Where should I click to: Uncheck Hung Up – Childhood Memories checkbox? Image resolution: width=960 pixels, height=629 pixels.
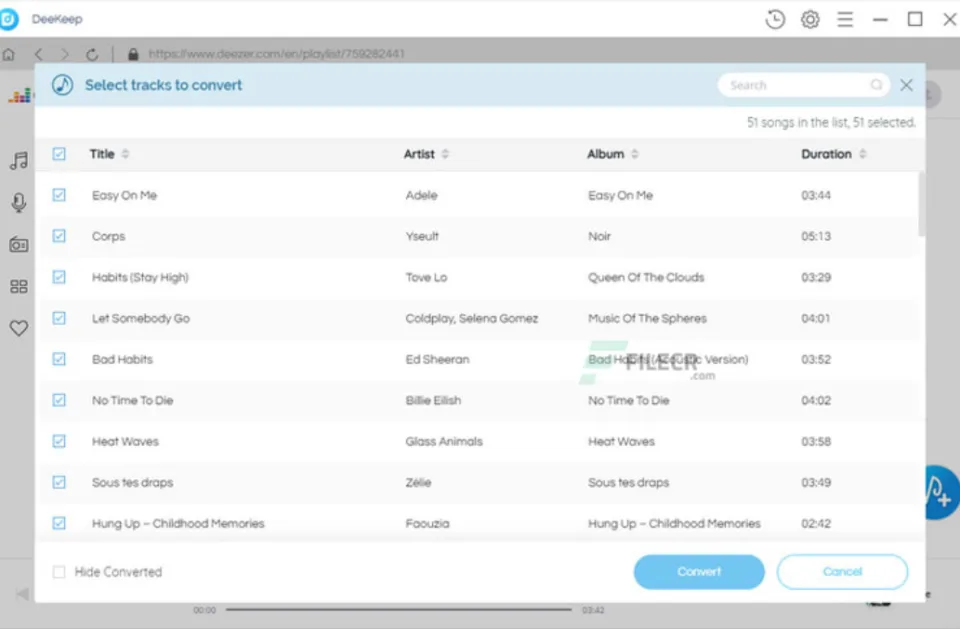click(59, 523)
